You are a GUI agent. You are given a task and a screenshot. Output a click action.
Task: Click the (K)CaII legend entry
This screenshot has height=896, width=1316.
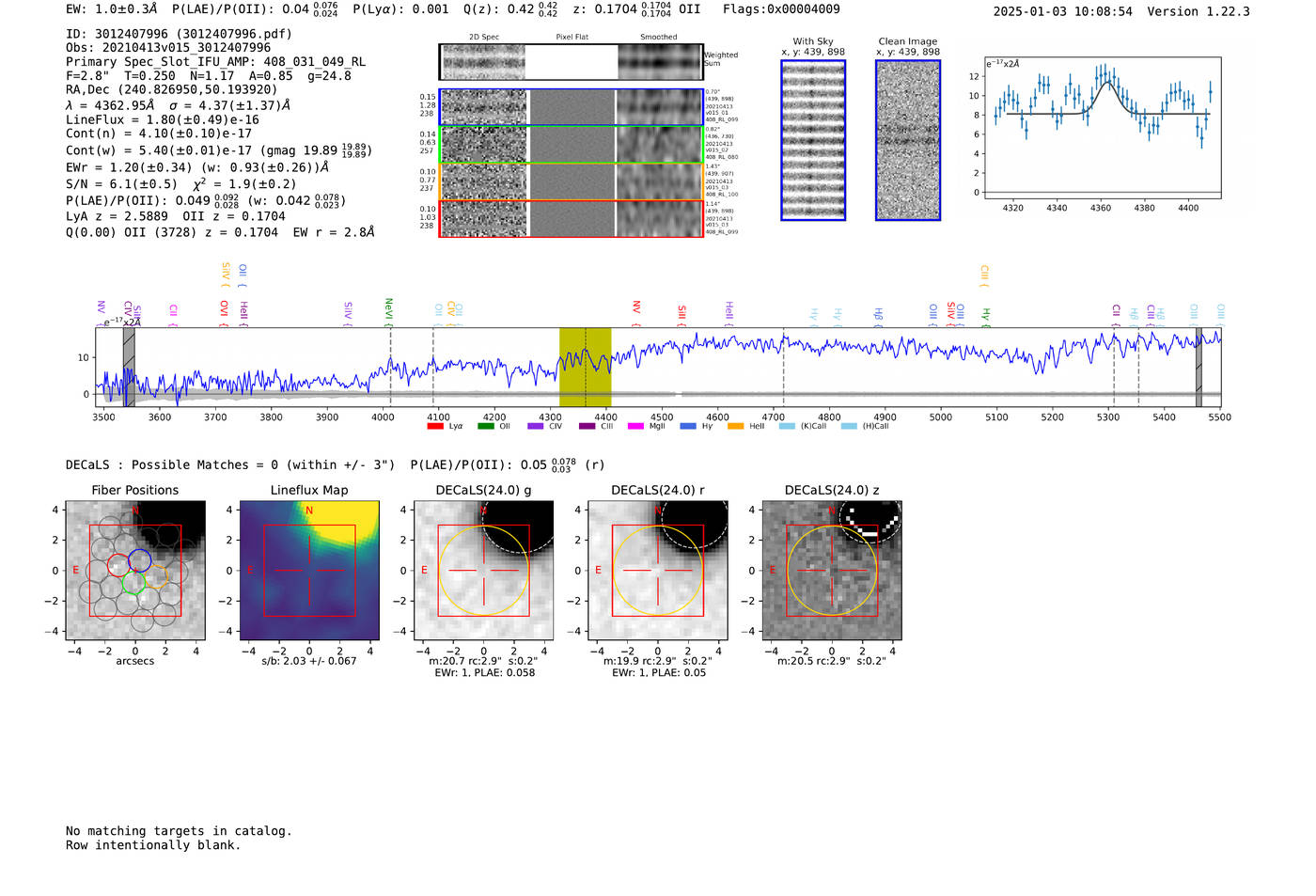[803, 426]
